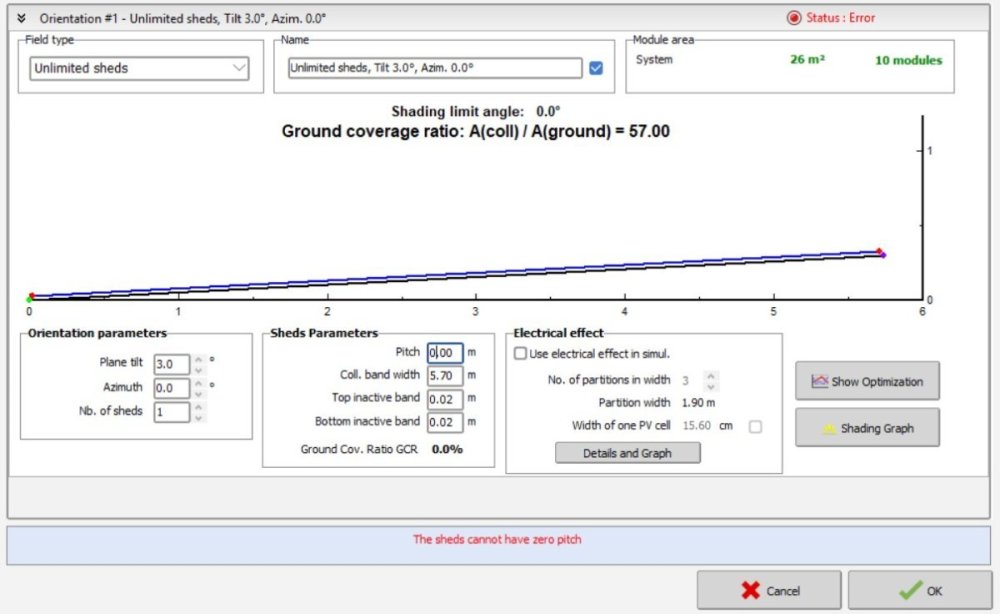Viewport: 1000px width, 614px height.
Task: Click the Top inactive band field
Action: pyautogui.click(x=445, y=399)
